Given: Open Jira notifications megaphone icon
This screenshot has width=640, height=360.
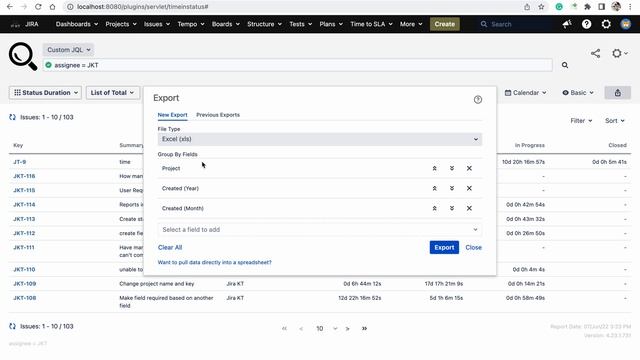Looking at the screenshot, I should click(567, 24).
